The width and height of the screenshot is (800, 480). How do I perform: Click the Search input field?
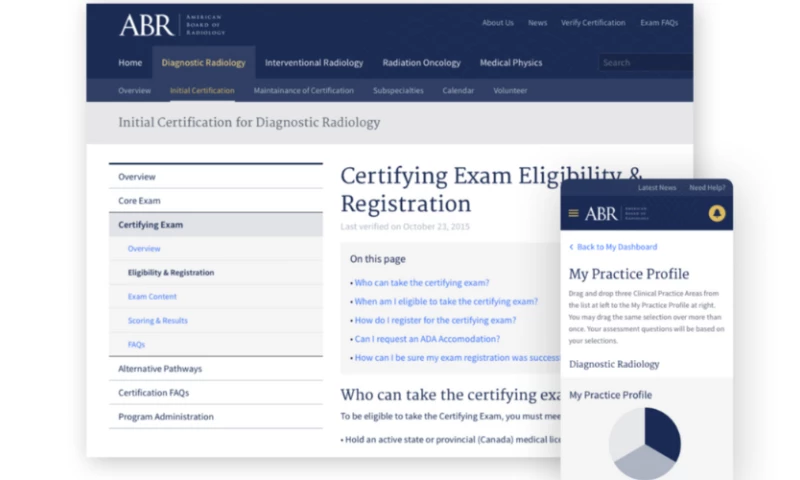(643, 63)
